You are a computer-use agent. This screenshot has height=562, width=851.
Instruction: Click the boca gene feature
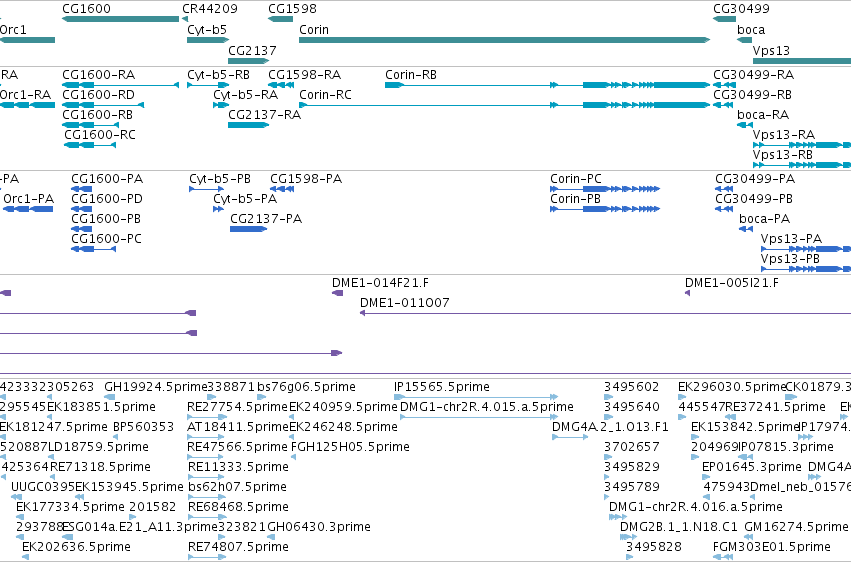pyautogui.click(x=744, y=40)
